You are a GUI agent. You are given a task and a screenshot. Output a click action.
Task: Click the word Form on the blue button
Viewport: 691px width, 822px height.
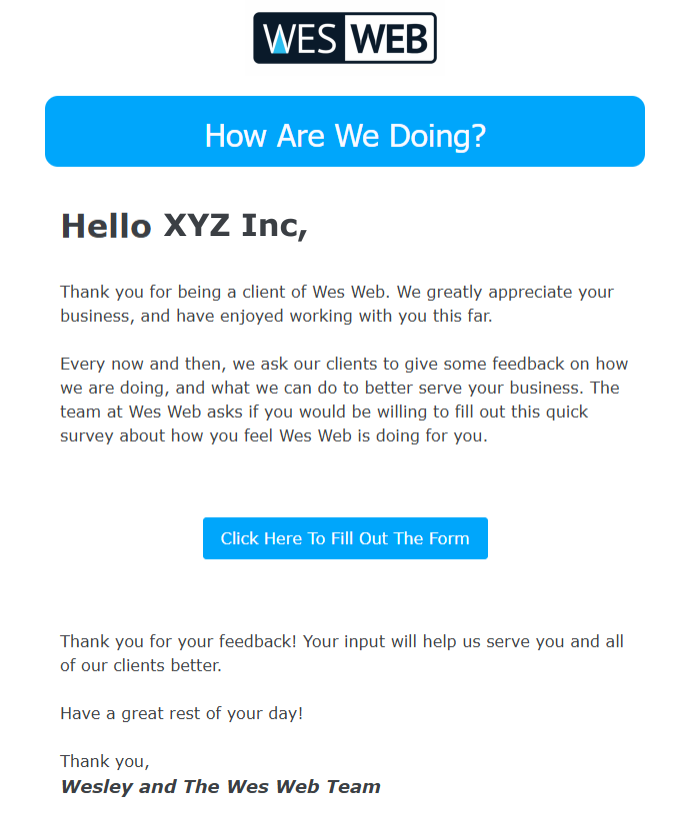(x=450, y=538)
